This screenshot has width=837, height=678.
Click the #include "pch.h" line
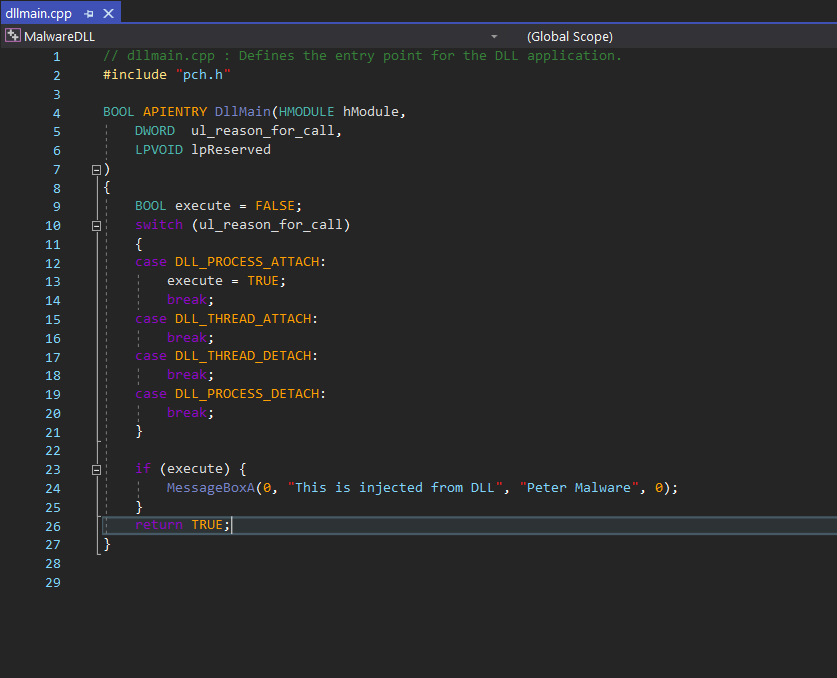[x=167, y=75]
